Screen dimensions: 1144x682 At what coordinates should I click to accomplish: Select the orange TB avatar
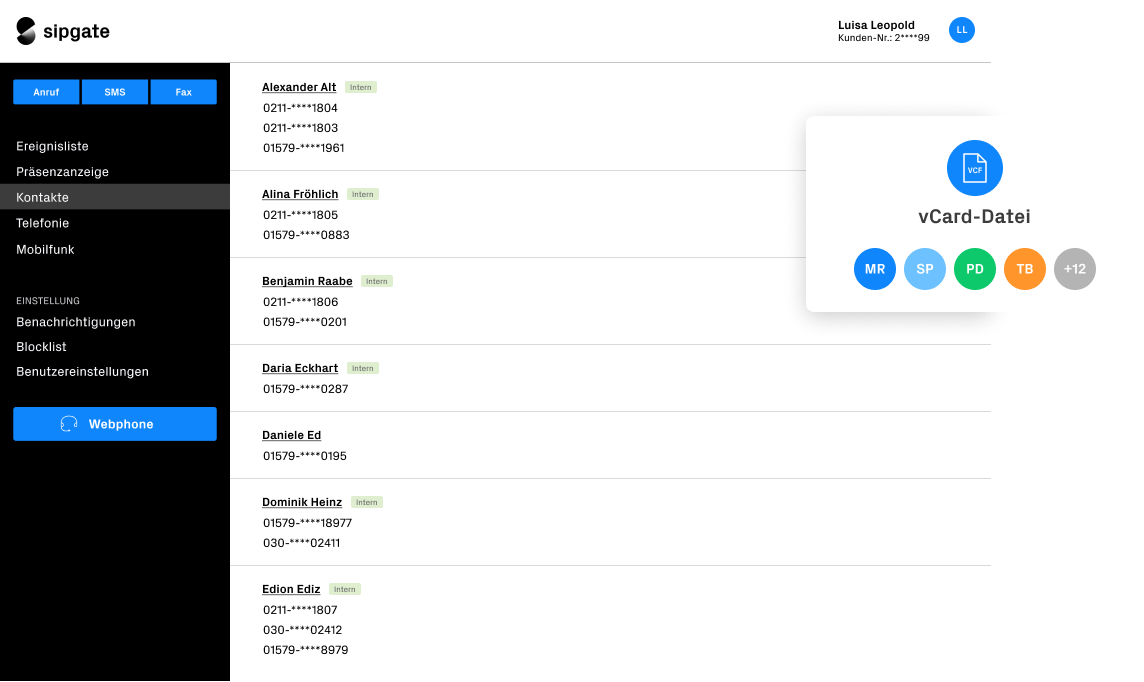pyautogui.click(x=1025, y=269)
